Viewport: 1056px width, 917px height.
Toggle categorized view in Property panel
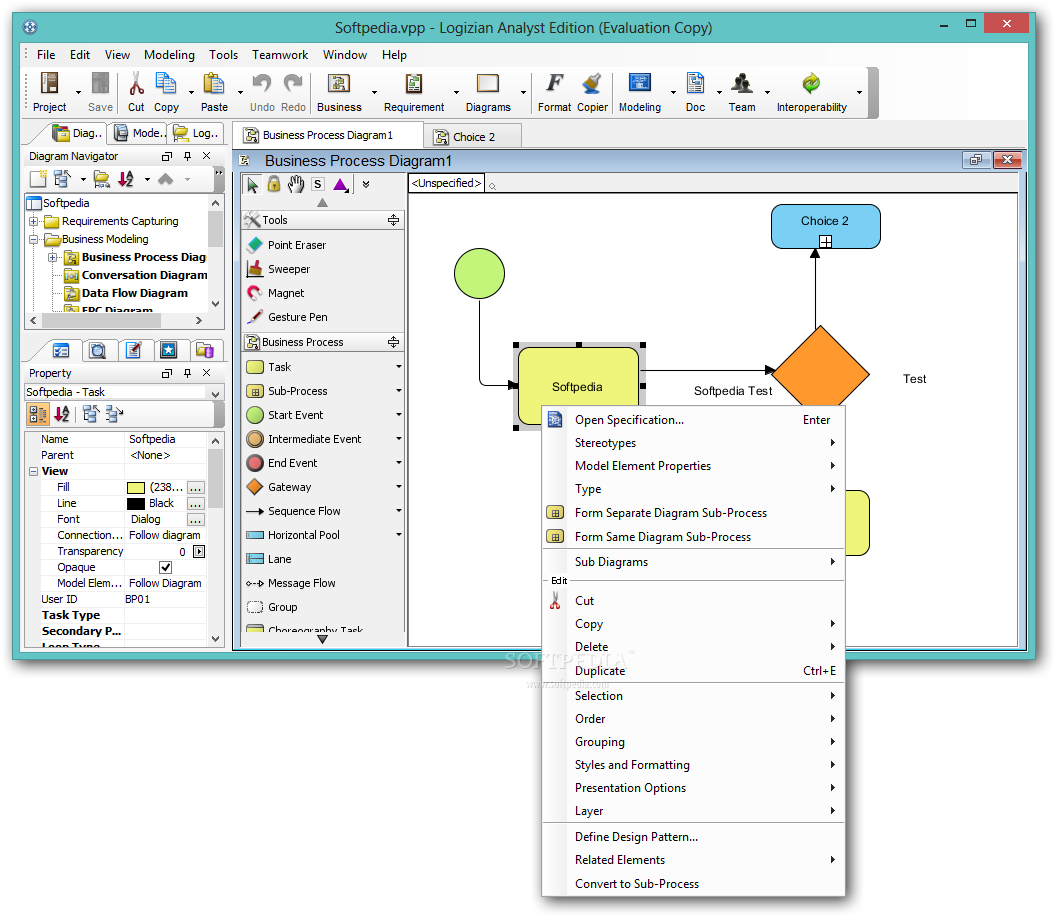coord(38,414)
